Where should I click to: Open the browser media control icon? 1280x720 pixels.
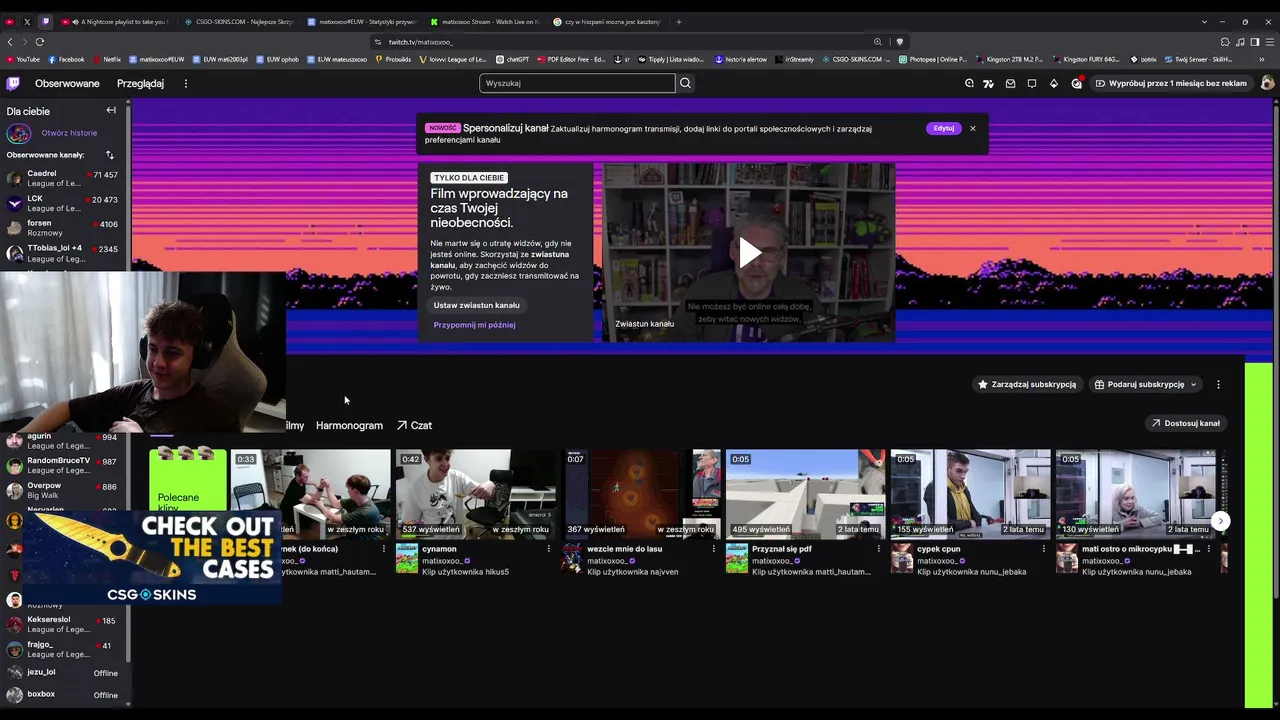[x=1240, y=42]
